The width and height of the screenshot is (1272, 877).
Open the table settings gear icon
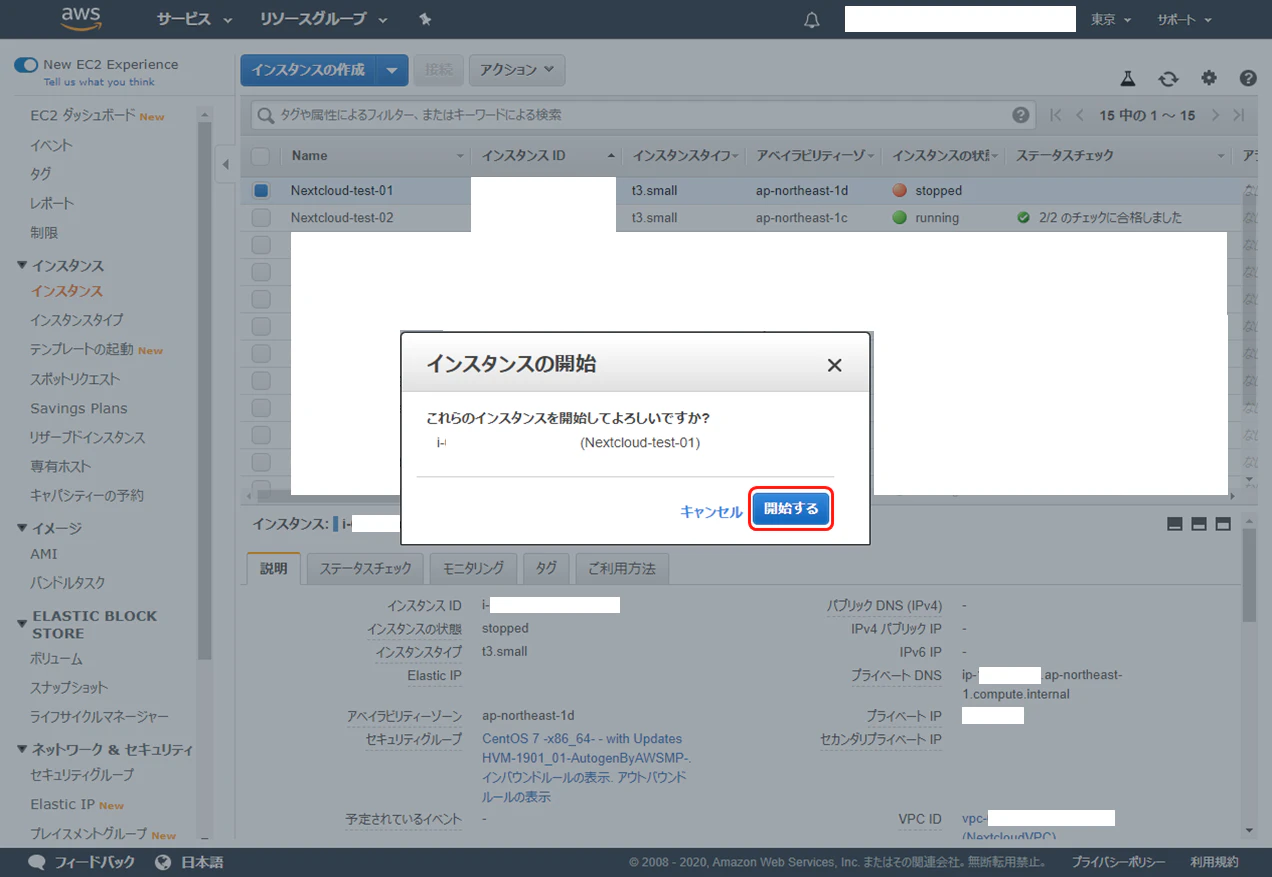pyautogui.click(x=1209, y=78)
